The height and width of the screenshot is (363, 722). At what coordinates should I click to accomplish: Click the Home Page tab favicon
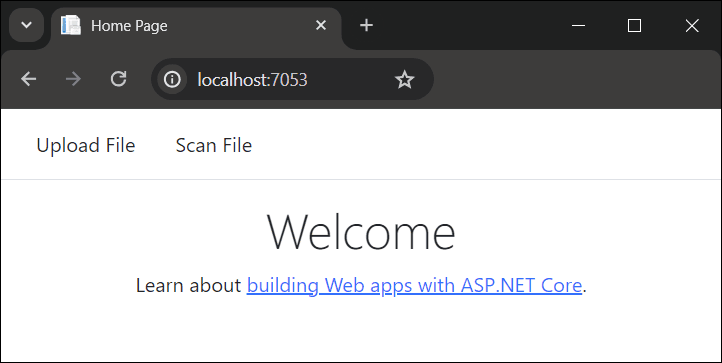click(x=71, y=25)
